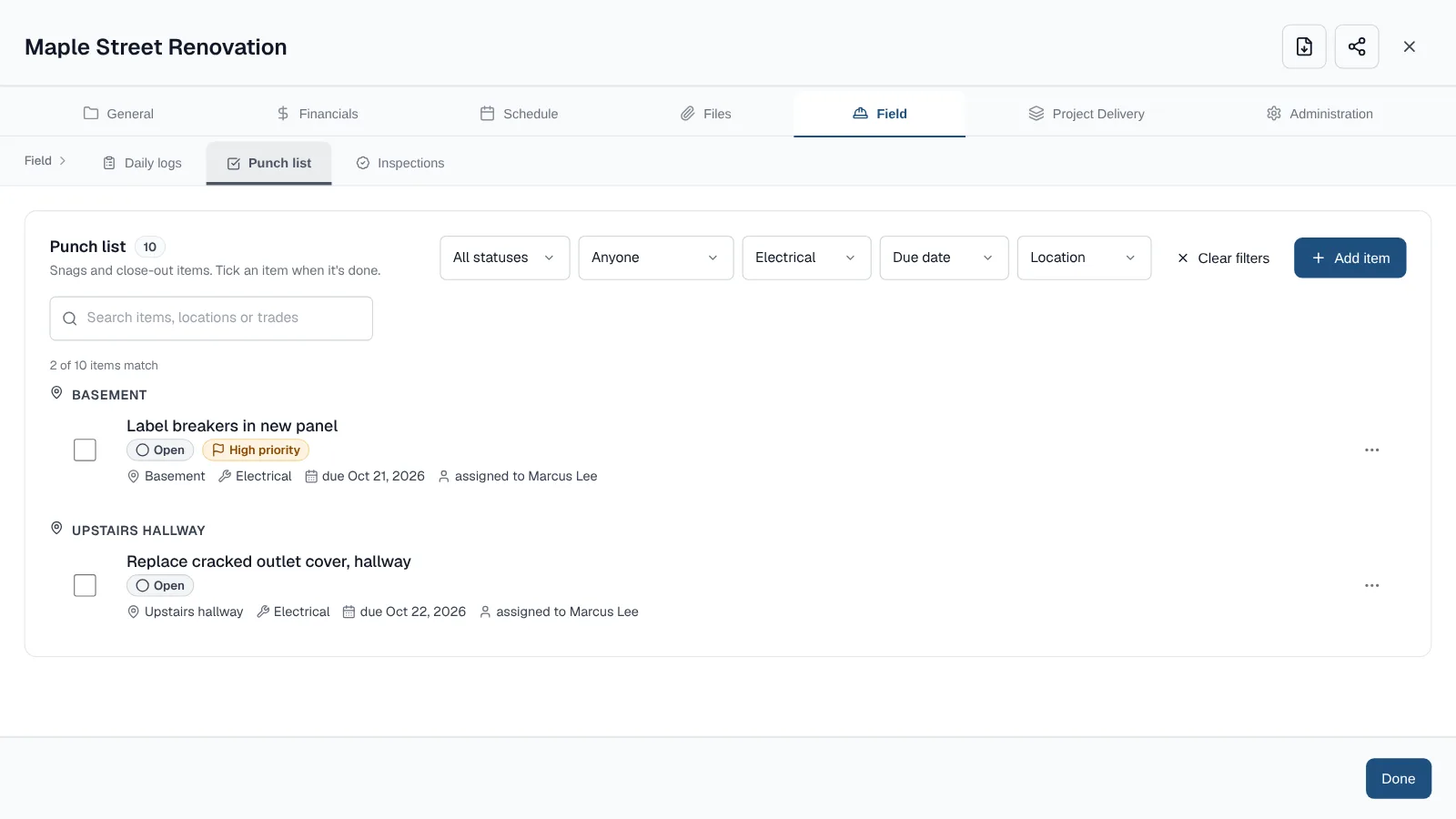Click the Done button
Image resolution: width=1456 pixels, height=819 pixels.
click(x=1399, y=779)
